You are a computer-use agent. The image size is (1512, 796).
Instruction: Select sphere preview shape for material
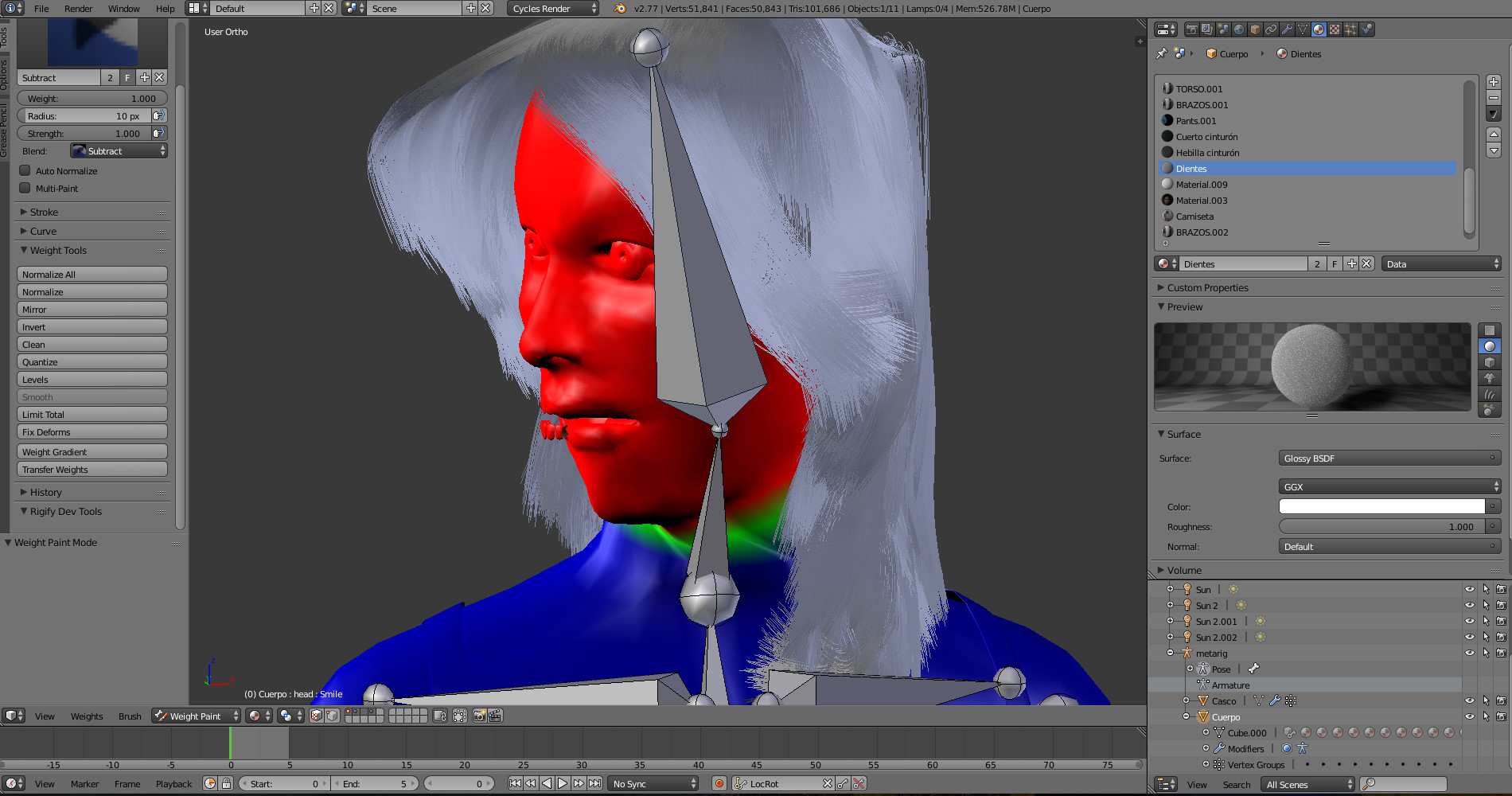pyautogui.click(x=1489, y=346)
